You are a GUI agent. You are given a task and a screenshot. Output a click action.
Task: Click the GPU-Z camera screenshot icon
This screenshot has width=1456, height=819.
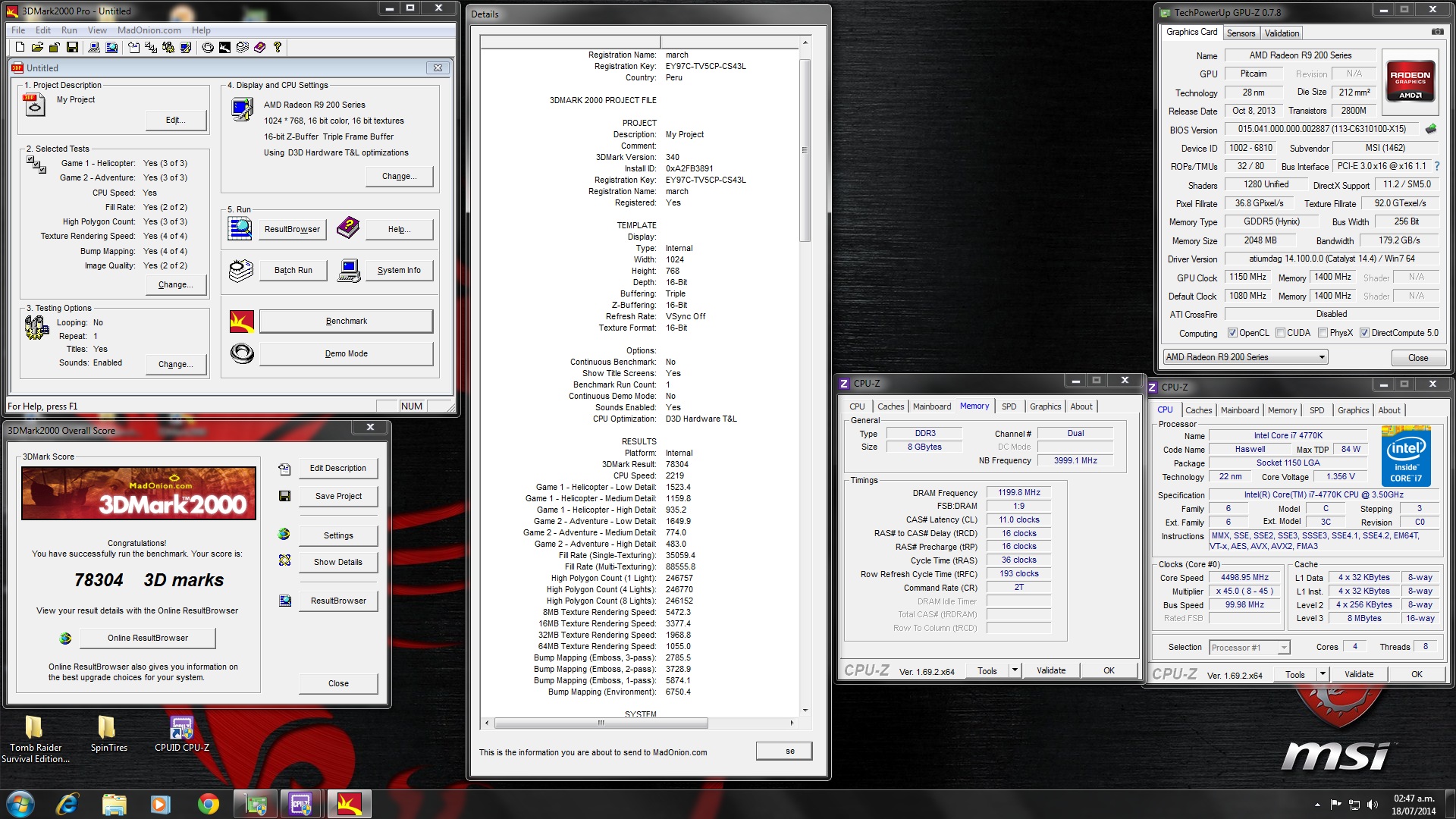(1437, 32)
